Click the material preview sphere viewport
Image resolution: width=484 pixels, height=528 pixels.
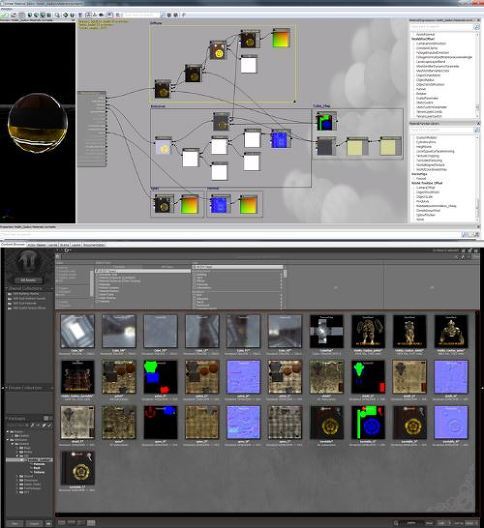pos(37,123)
